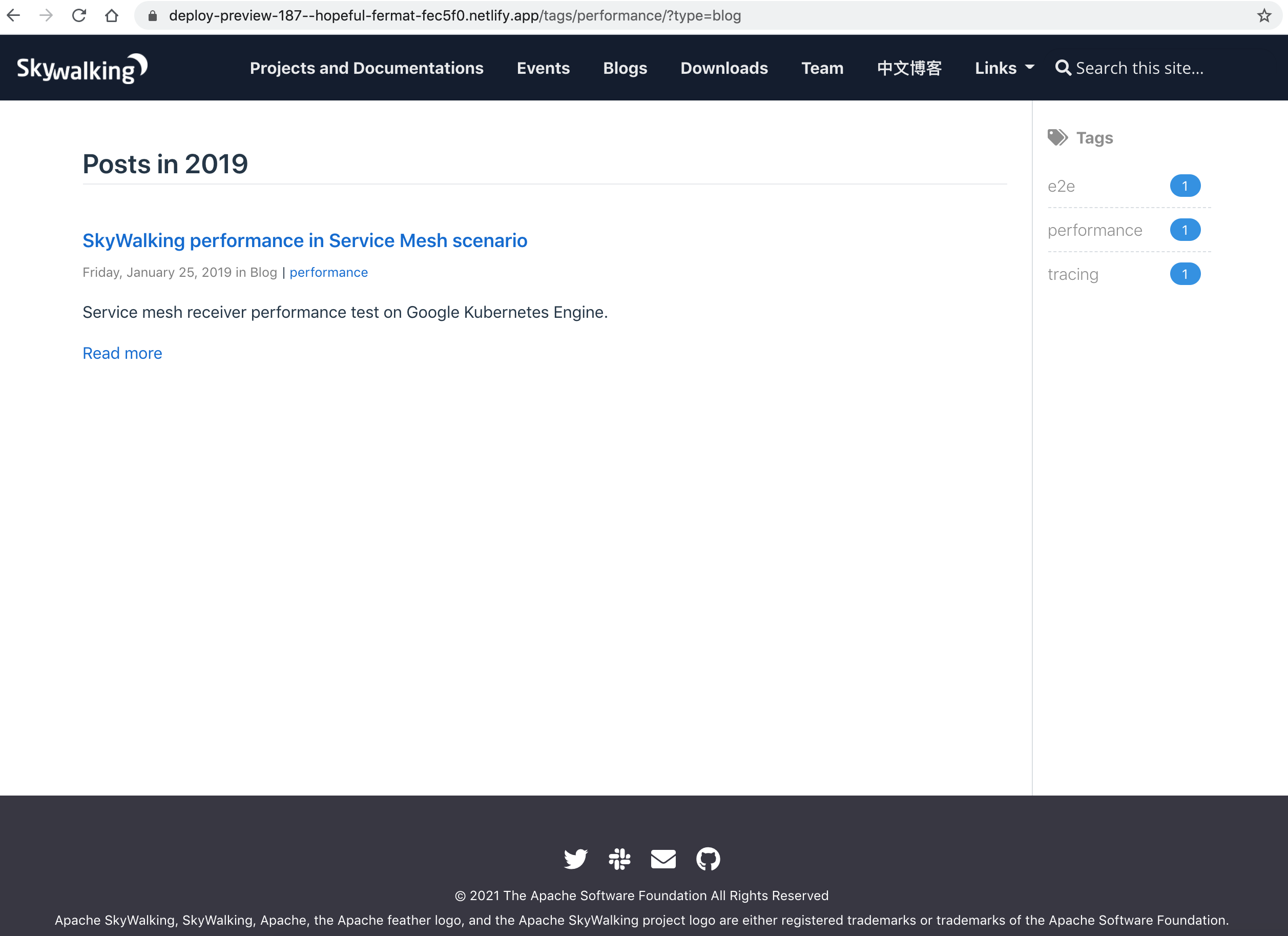Bookmark page with the star icon
1288x936 pixels.
coord(1263,15)
